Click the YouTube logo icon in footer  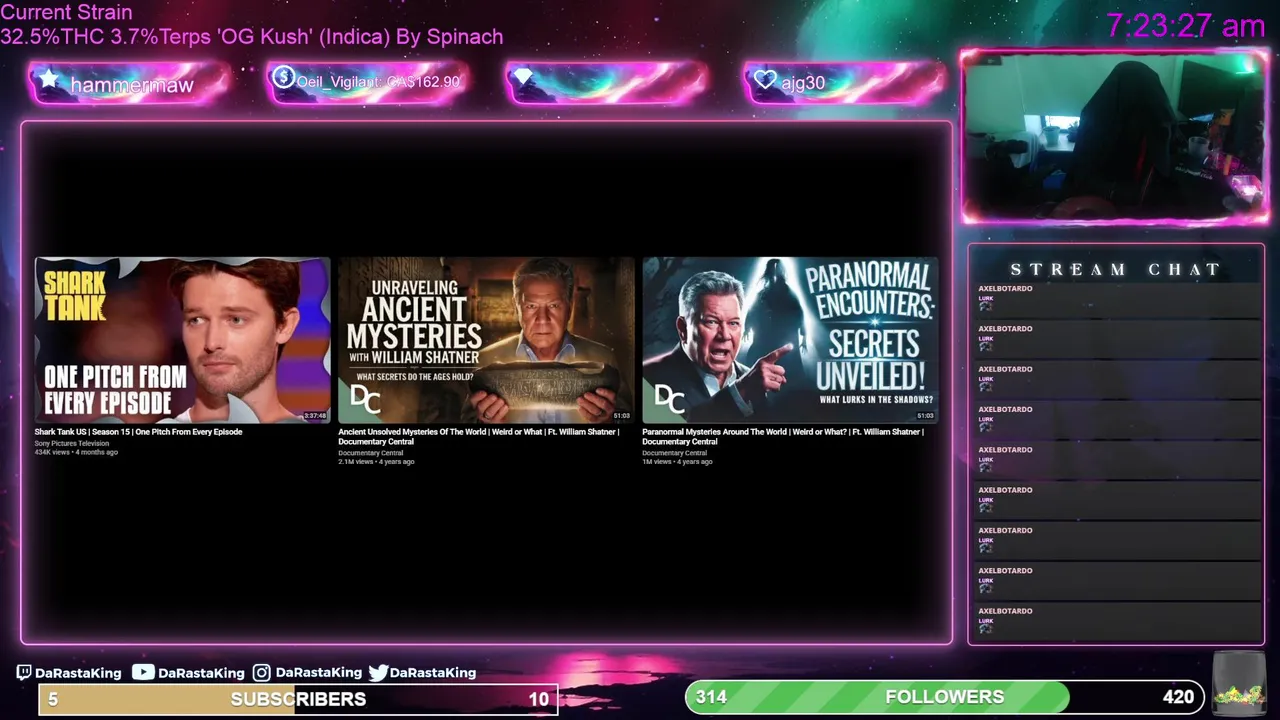pos(143,673)
